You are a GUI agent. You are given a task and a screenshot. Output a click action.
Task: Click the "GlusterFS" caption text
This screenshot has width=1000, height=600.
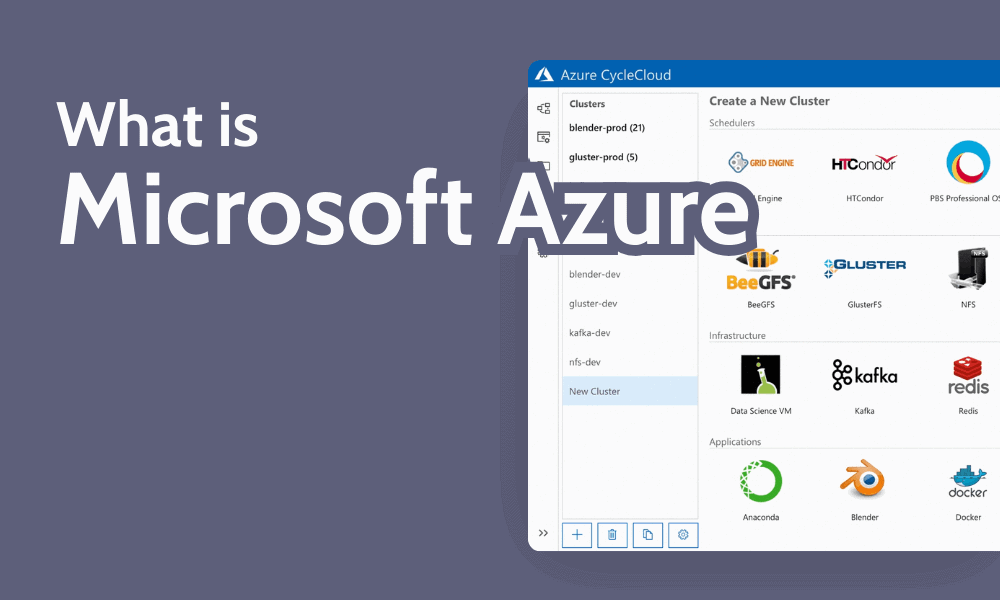point(864,305)
